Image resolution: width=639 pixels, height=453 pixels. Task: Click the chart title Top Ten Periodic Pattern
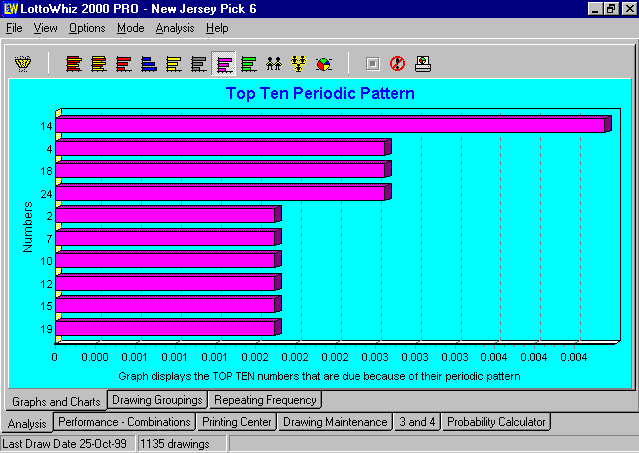tap(320, 93)
